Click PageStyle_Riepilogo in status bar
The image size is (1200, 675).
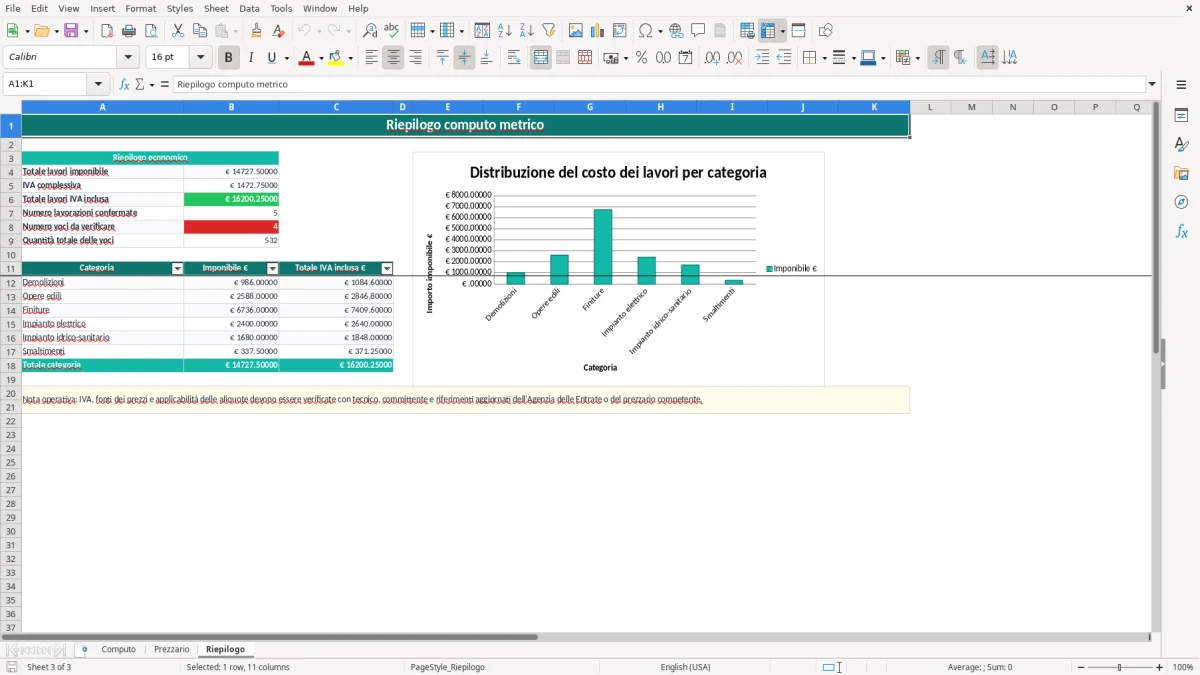tap(447, 667)
